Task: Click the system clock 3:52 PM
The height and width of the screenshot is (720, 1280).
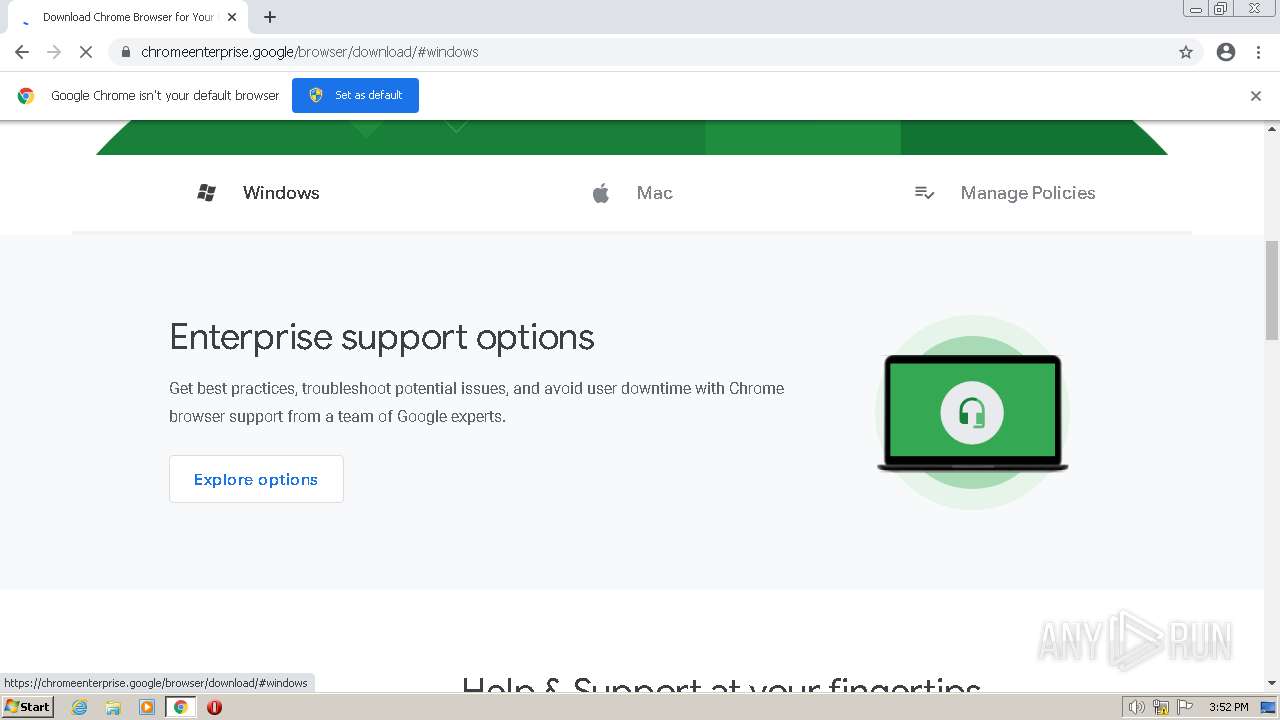Action: pyautogui.click(x=1228, y=707)
